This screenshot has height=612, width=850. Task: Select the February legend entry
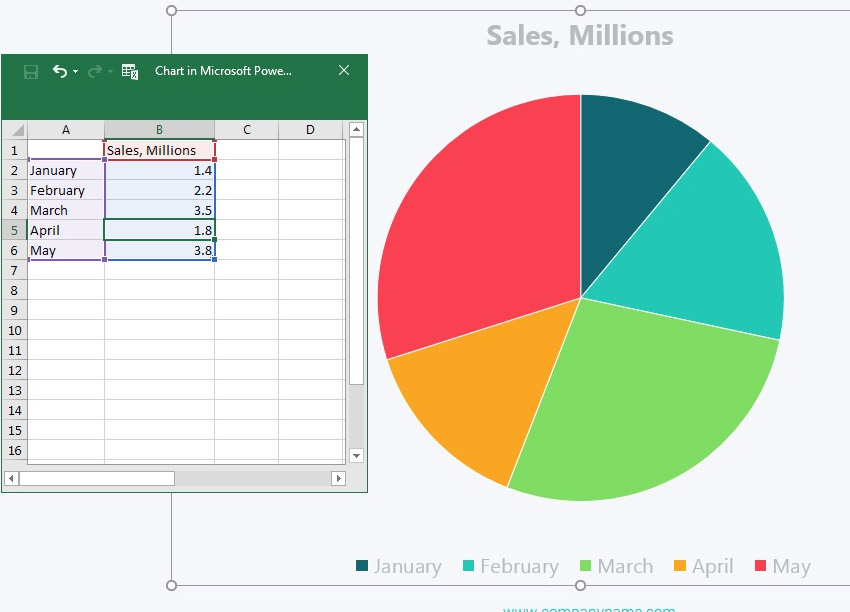coord(511,566)
